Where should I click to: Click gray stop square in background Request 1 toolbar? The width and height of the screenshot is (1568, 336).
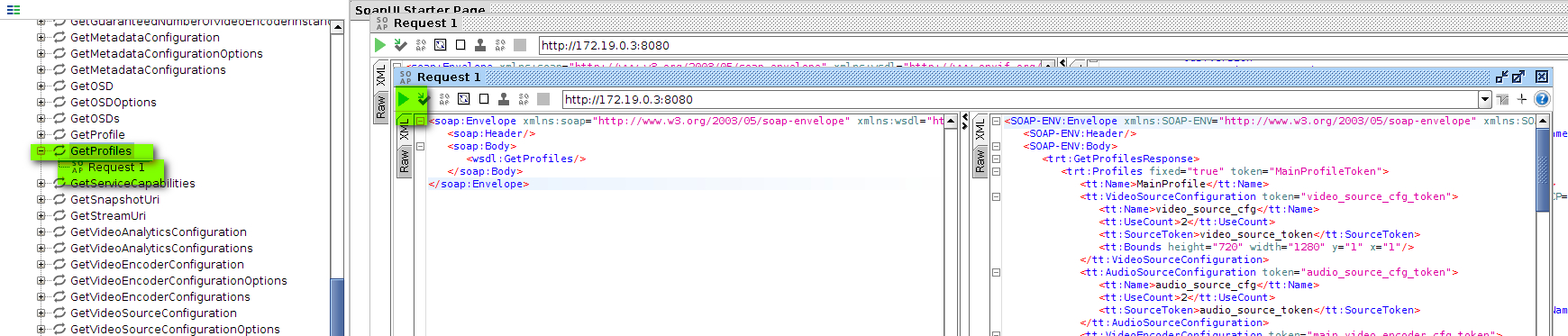pyautogui.click(x=520, y=45)
